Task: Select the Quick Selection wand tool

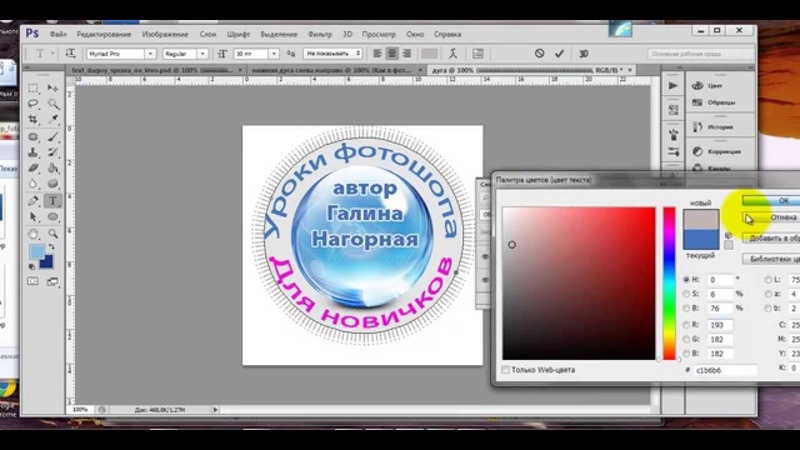Action: click(53, 104)
